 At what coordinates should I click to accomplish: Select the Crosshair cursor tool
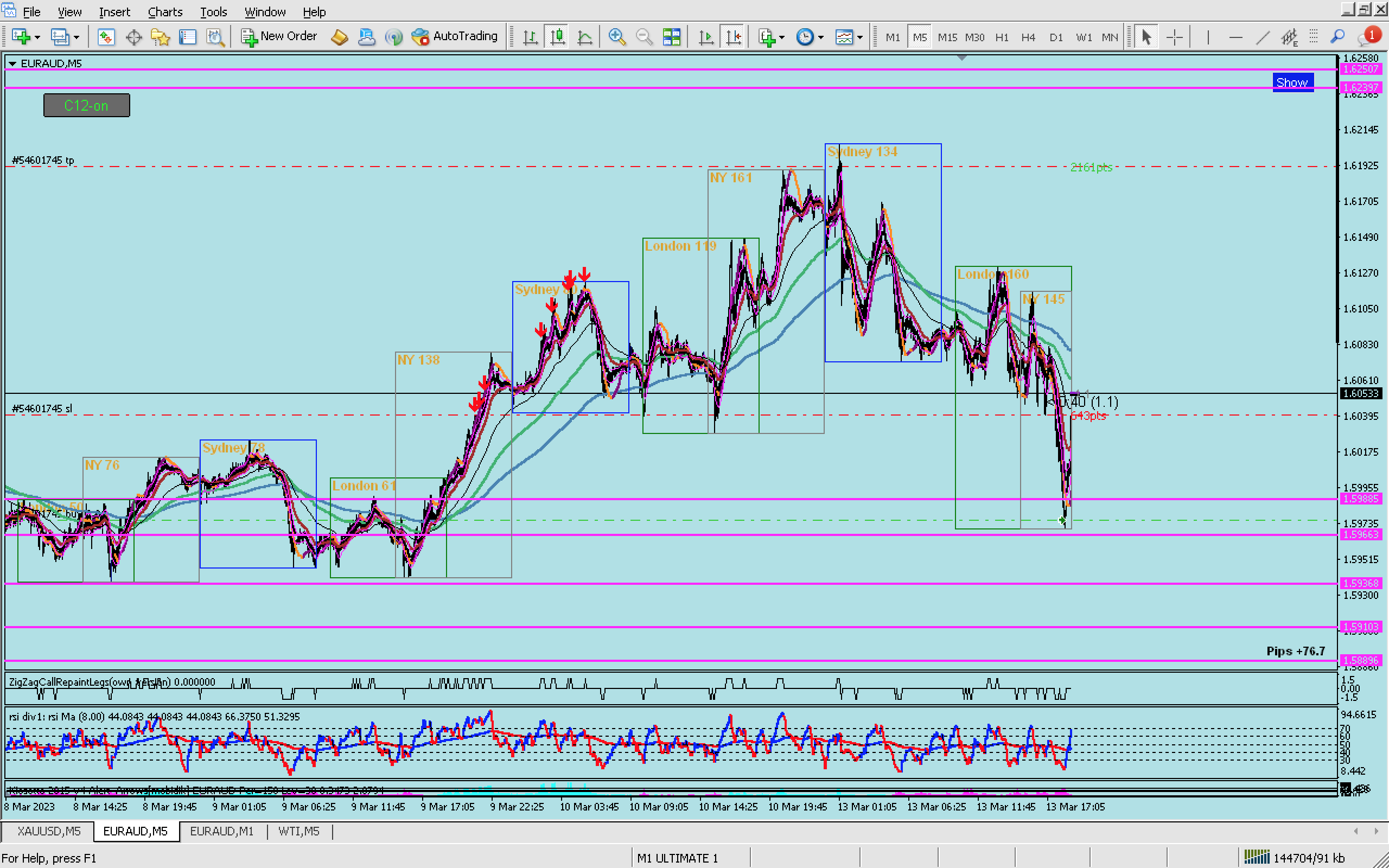[x=1174, y=37]
